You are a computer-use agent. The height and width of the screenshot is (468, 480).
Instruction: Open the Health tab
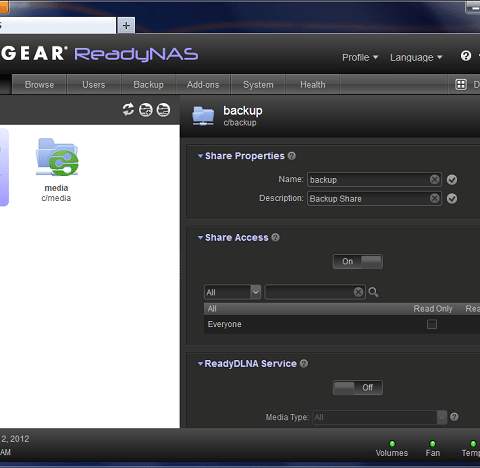(x=312, y=85)
